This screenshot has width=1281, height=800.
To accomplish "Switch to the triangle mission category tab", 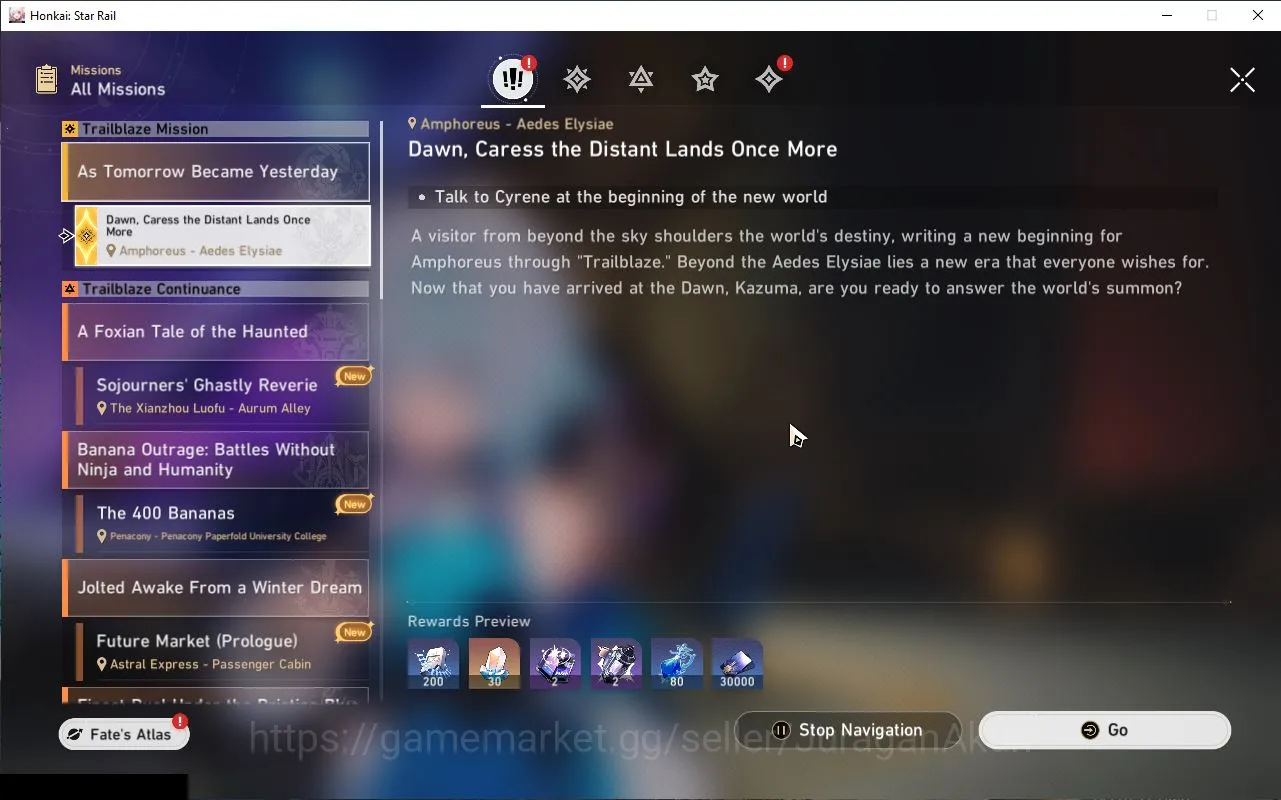I will point(641,80).
